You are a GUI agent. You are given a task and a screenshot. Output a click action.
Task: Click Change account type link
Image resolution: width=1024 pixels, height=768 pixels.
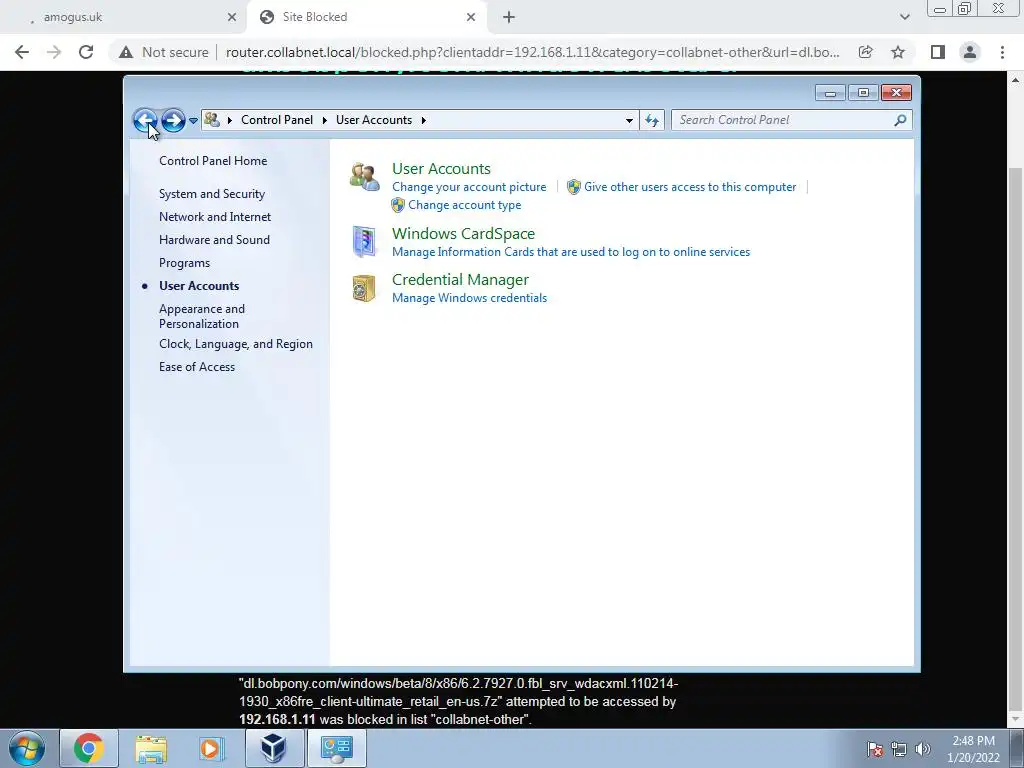pyautogui.click(x=464, y=205)
